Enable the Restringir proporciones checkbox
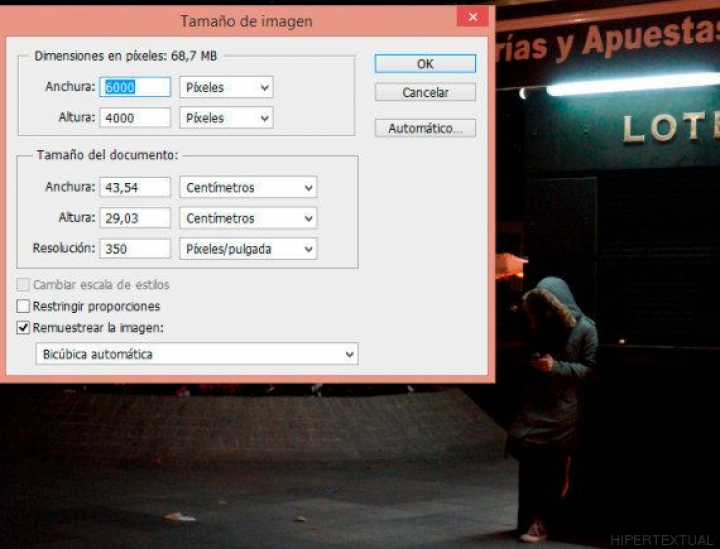 coord(24,306)
